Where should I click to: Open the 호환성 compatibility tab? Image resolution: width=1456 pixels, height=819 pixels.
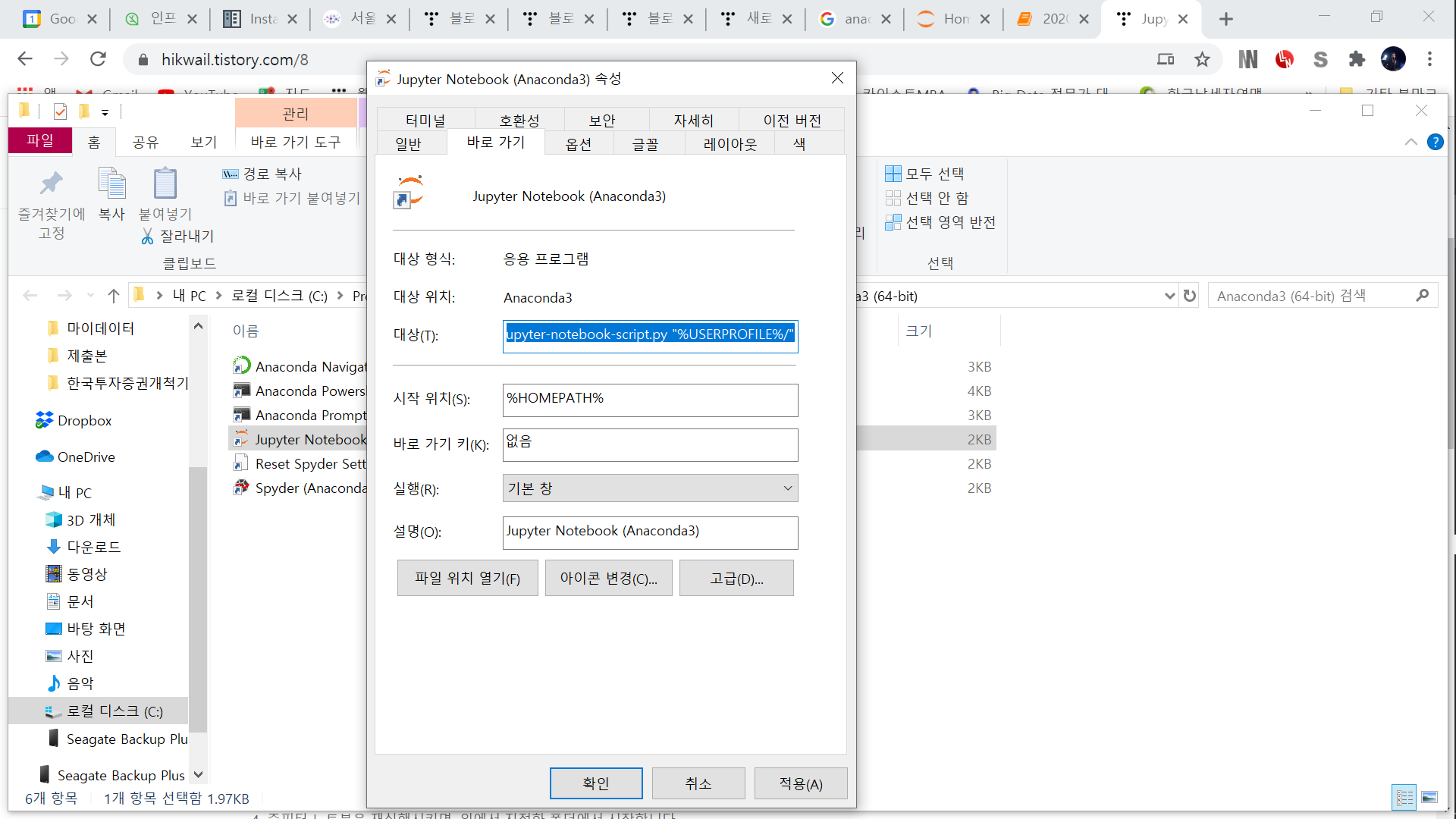point(519,121)
